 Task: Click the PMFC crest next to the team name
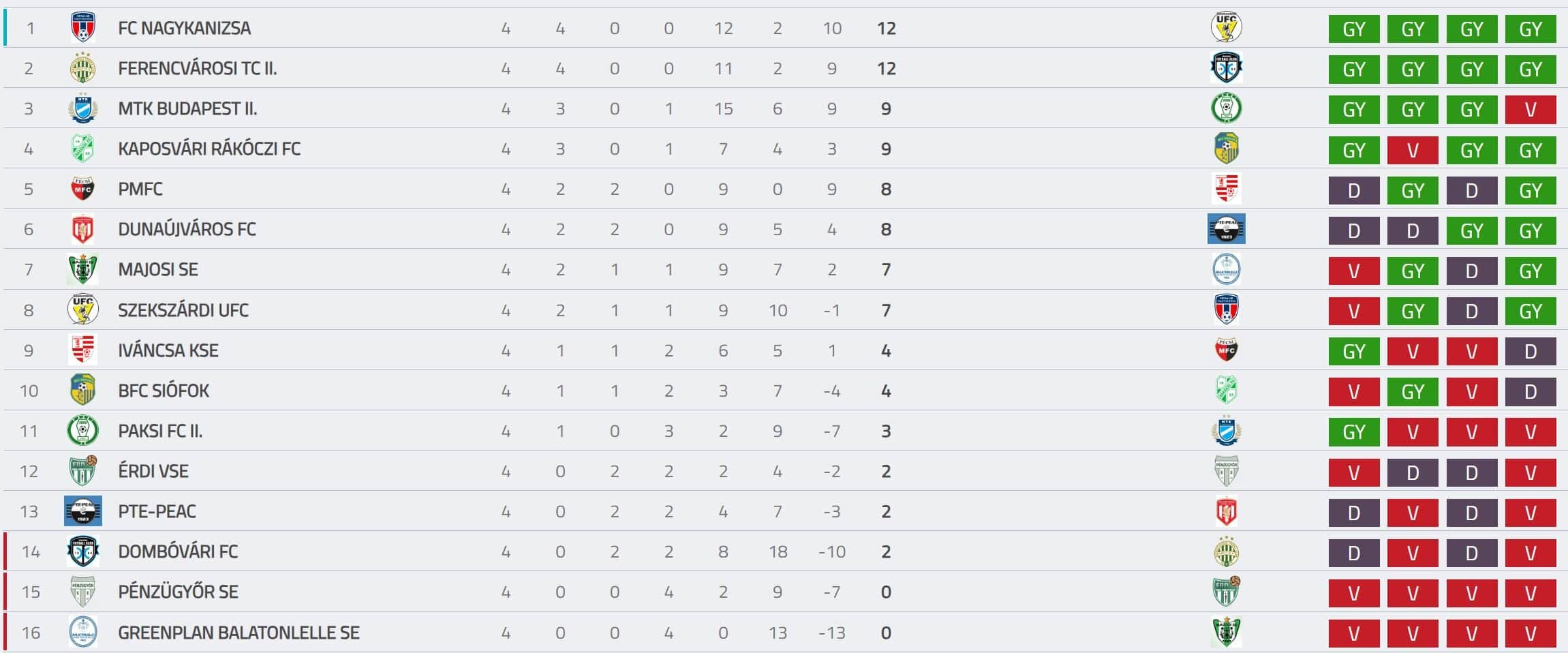point(83,189)
